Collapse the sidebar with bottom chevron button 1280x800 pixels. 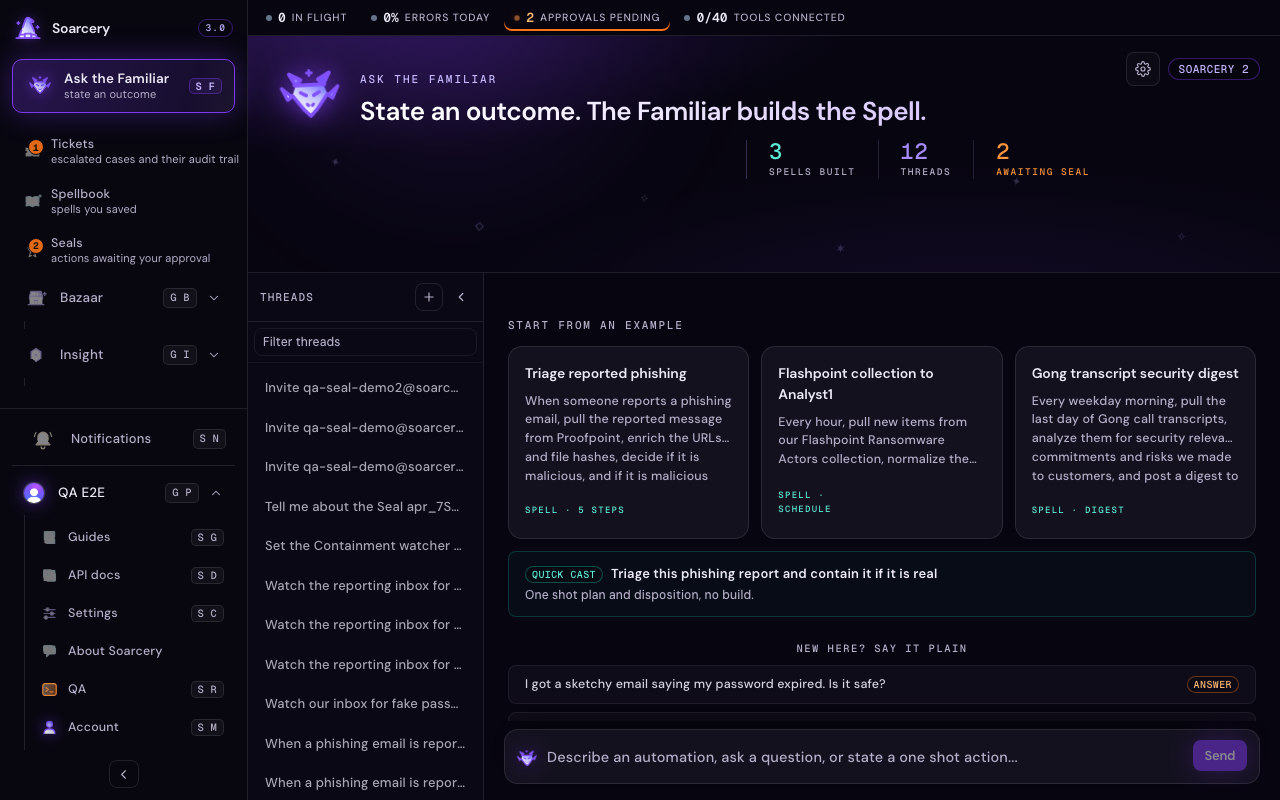[x=124, y=774]
